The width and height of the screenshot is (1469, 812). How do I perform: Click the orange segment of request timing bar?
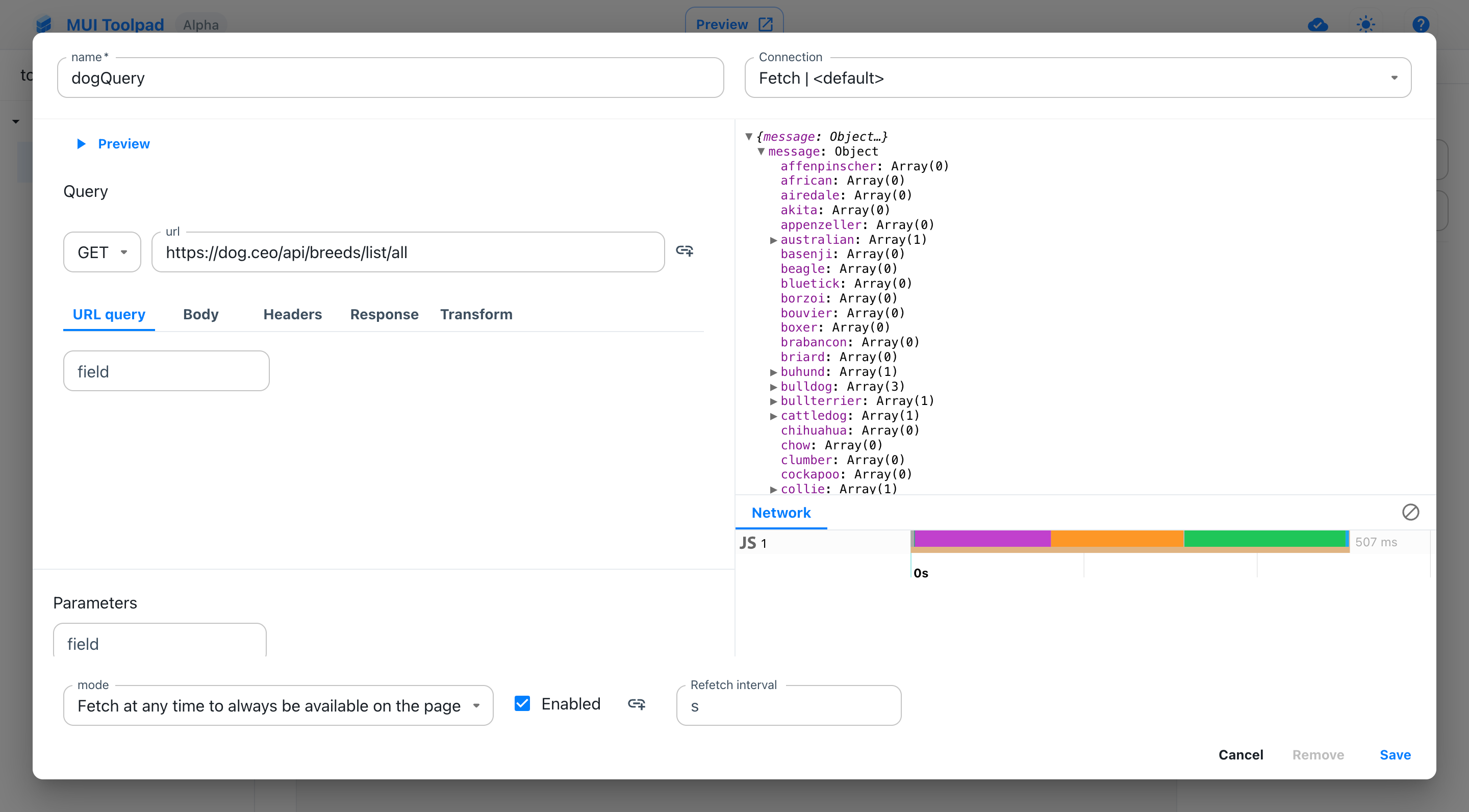1117,538
